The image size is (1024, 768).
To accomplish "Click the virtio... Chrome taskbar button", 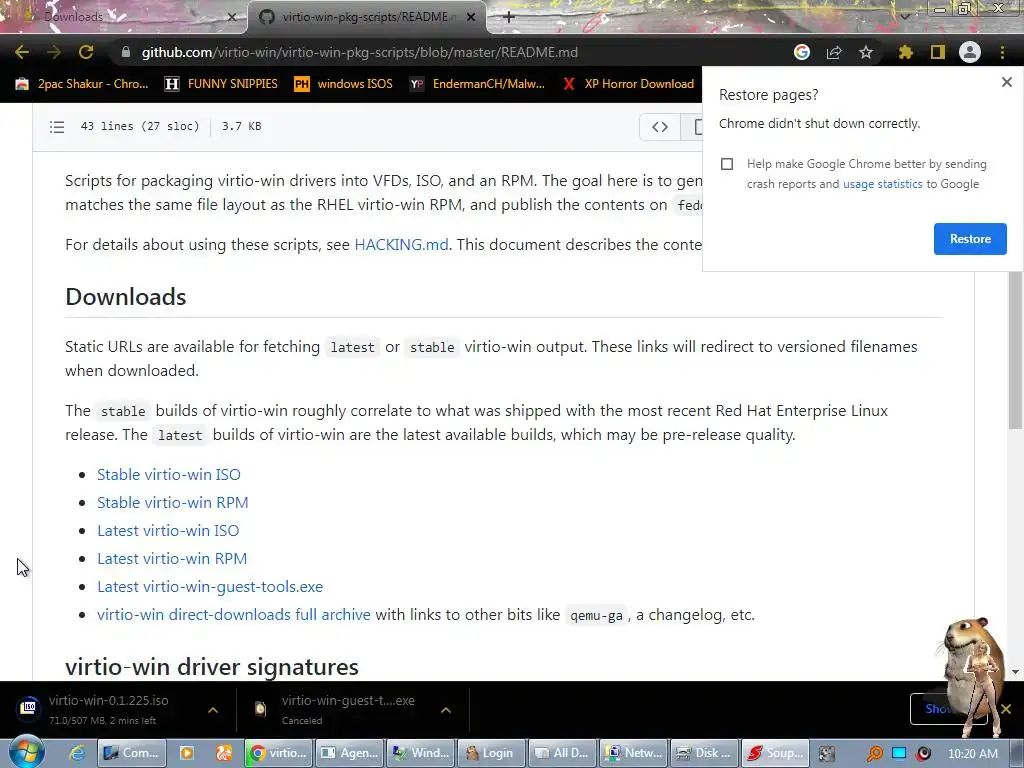I will tap(278, 753).
